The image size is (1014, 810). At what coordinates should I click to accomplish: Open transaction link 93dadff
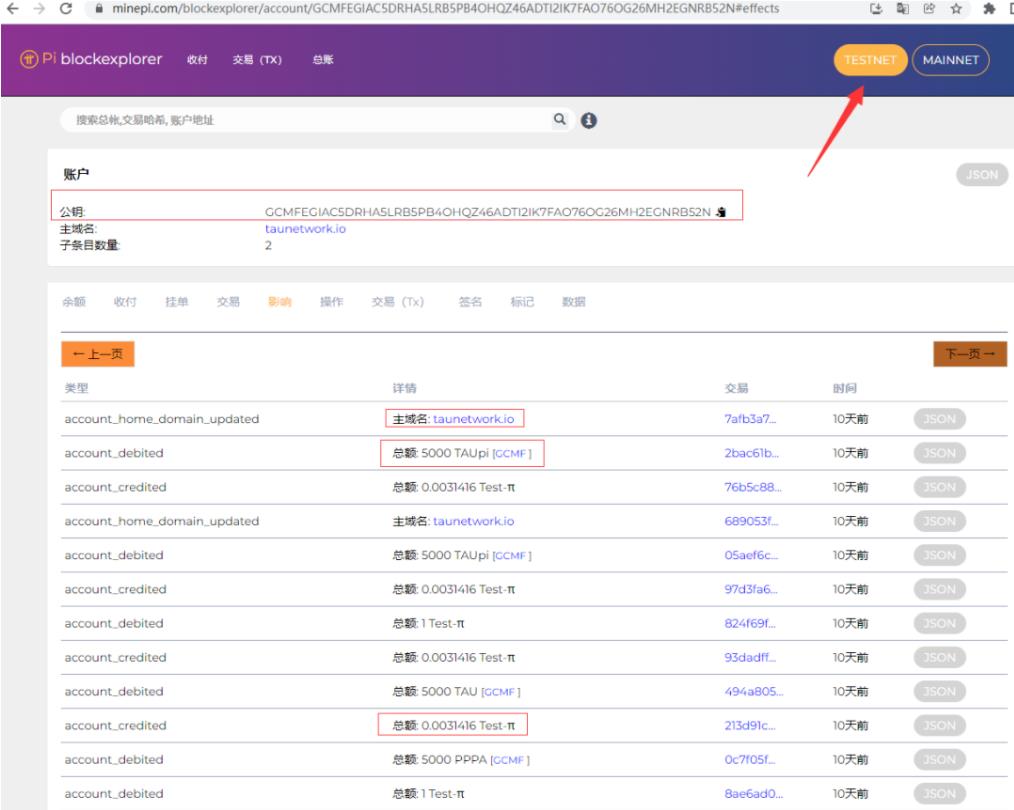coord(750,657)
